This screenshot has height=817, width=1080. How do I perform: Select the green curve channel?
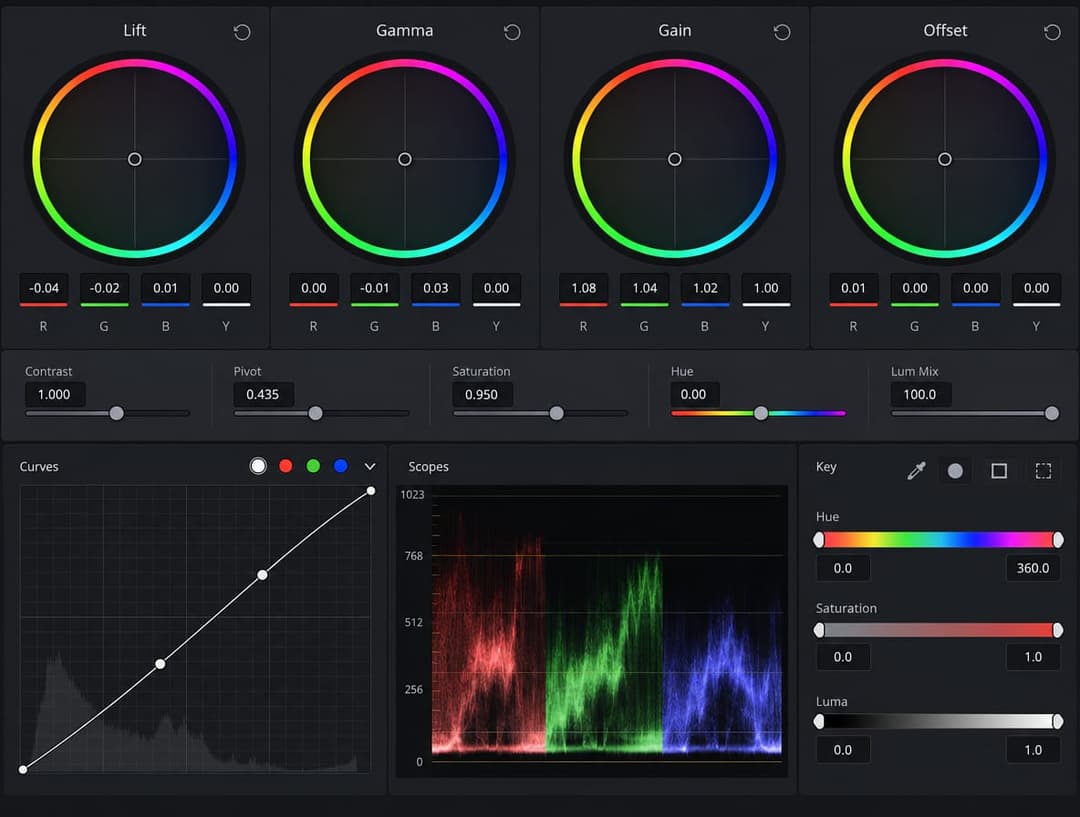pyautogui.click(x=313, y=466)
